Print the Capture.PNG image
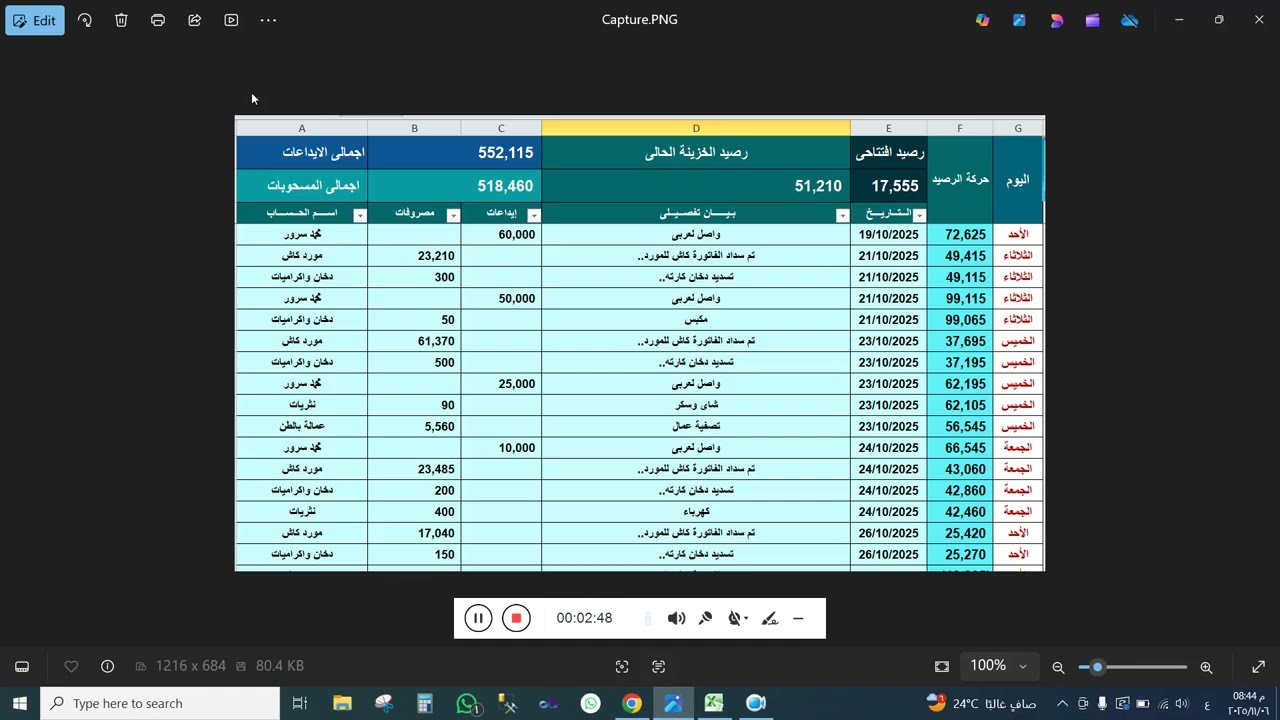1280x720 pixels. pyautogui.click(x=158, y=20)
